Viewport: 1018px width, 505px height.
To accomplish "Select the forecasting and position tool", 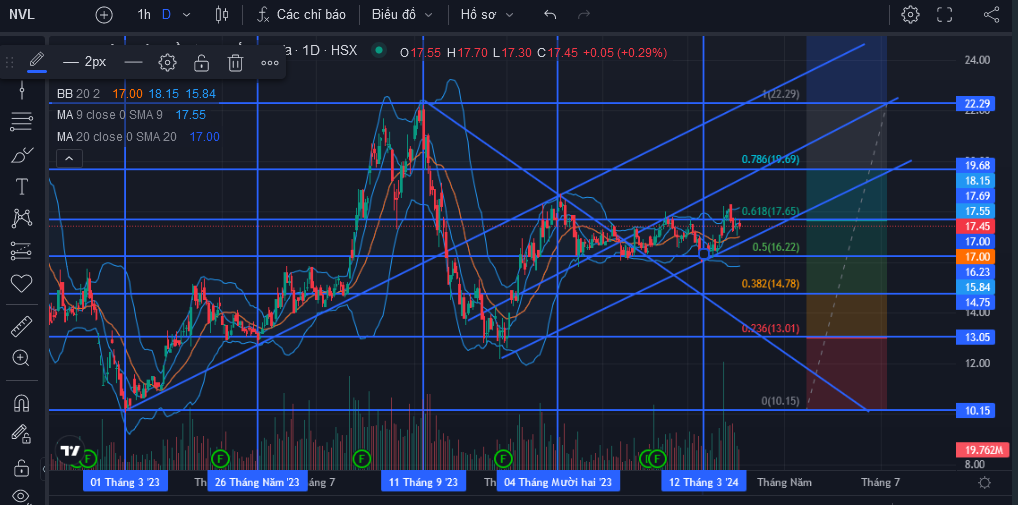I will pos(21,251).
